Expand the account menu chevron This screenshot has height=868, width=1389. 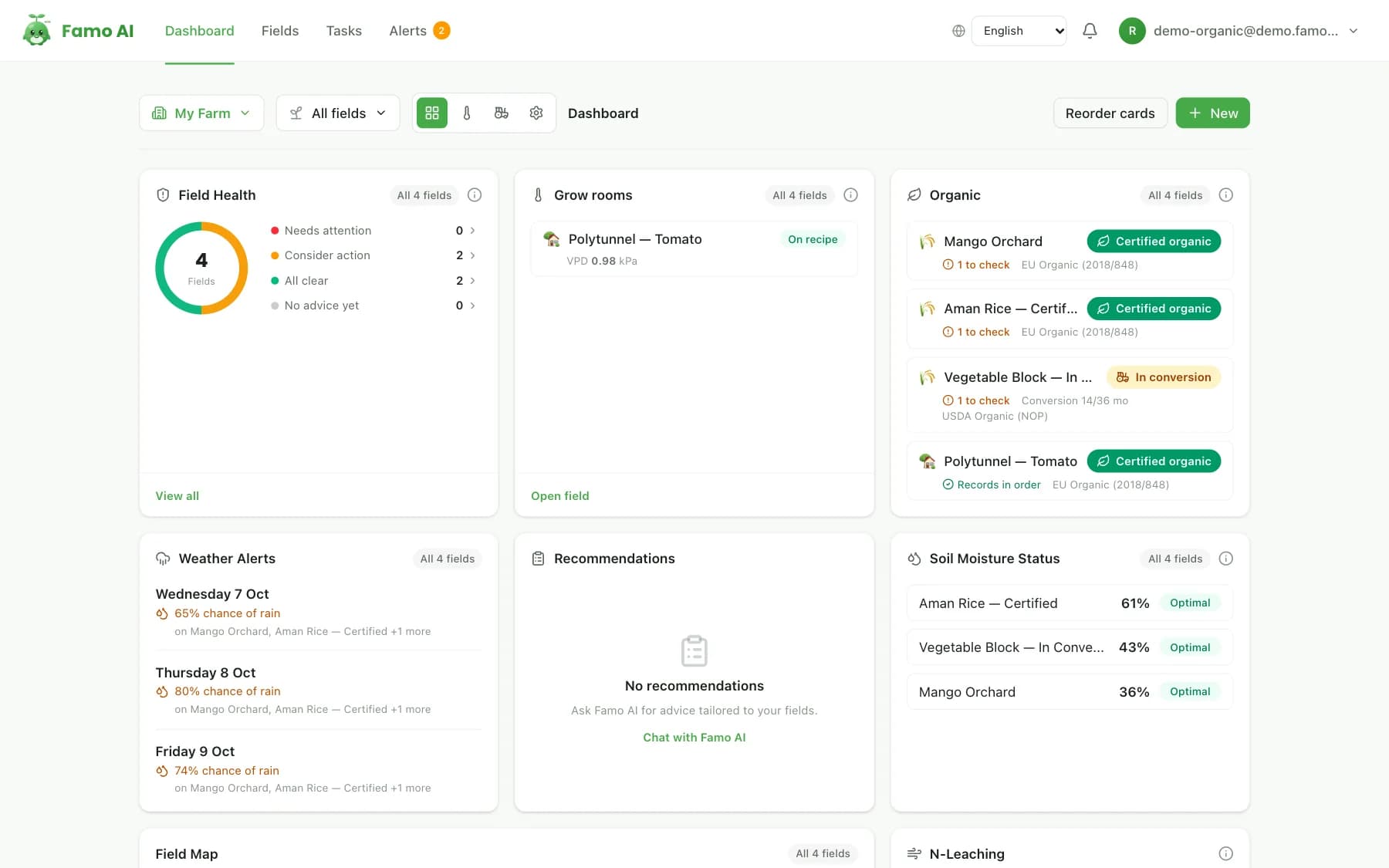click(1353, 31)
